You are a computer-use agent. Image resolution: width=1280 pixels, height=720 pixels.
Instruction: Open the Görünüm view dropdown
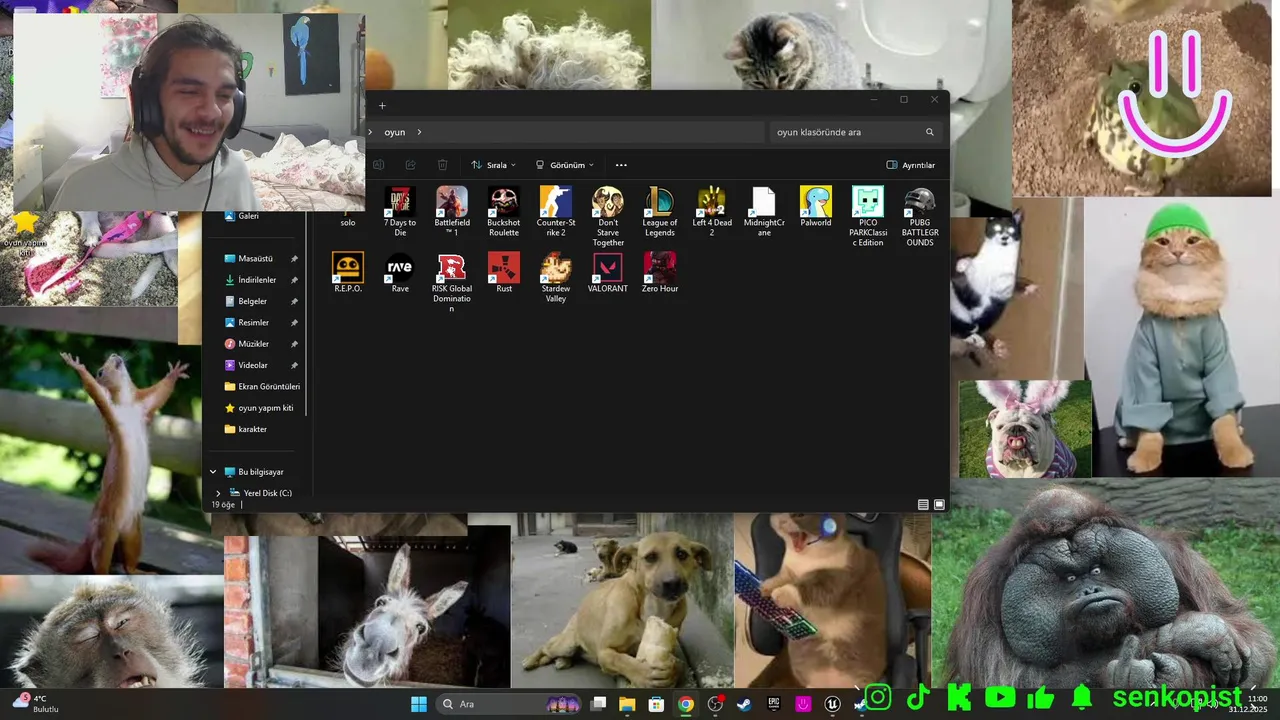[x=565, y=165]
